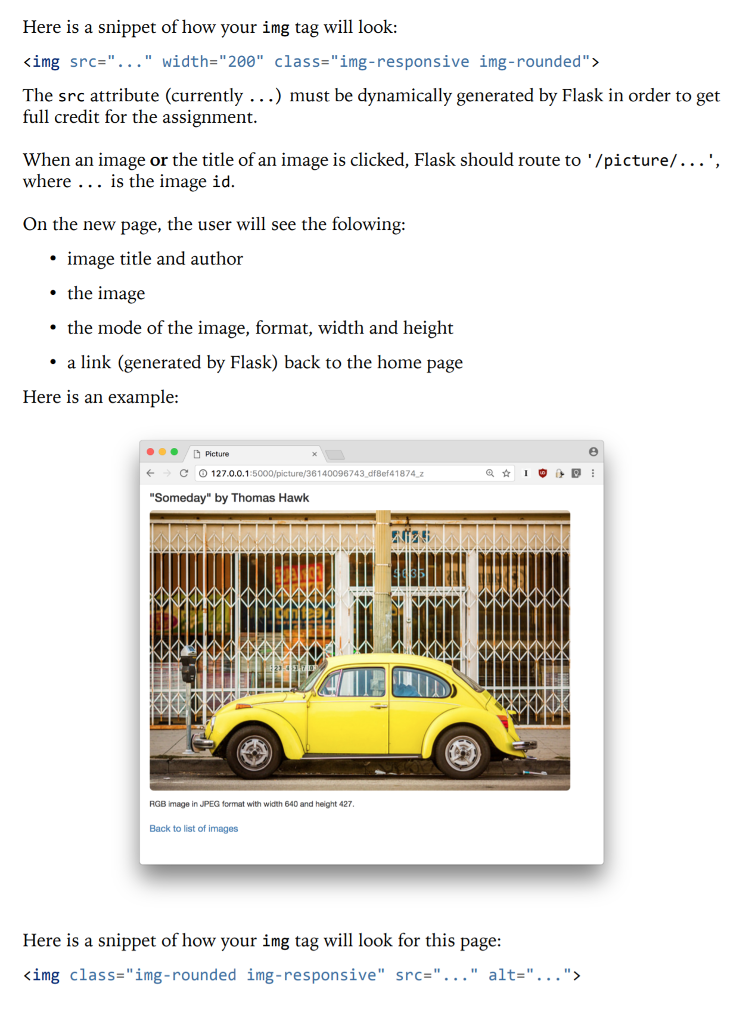Click the document favicon on the Picture tab
Image resolution: width=749 pixels, height=1024 pixels.
[x=196, y=452]
